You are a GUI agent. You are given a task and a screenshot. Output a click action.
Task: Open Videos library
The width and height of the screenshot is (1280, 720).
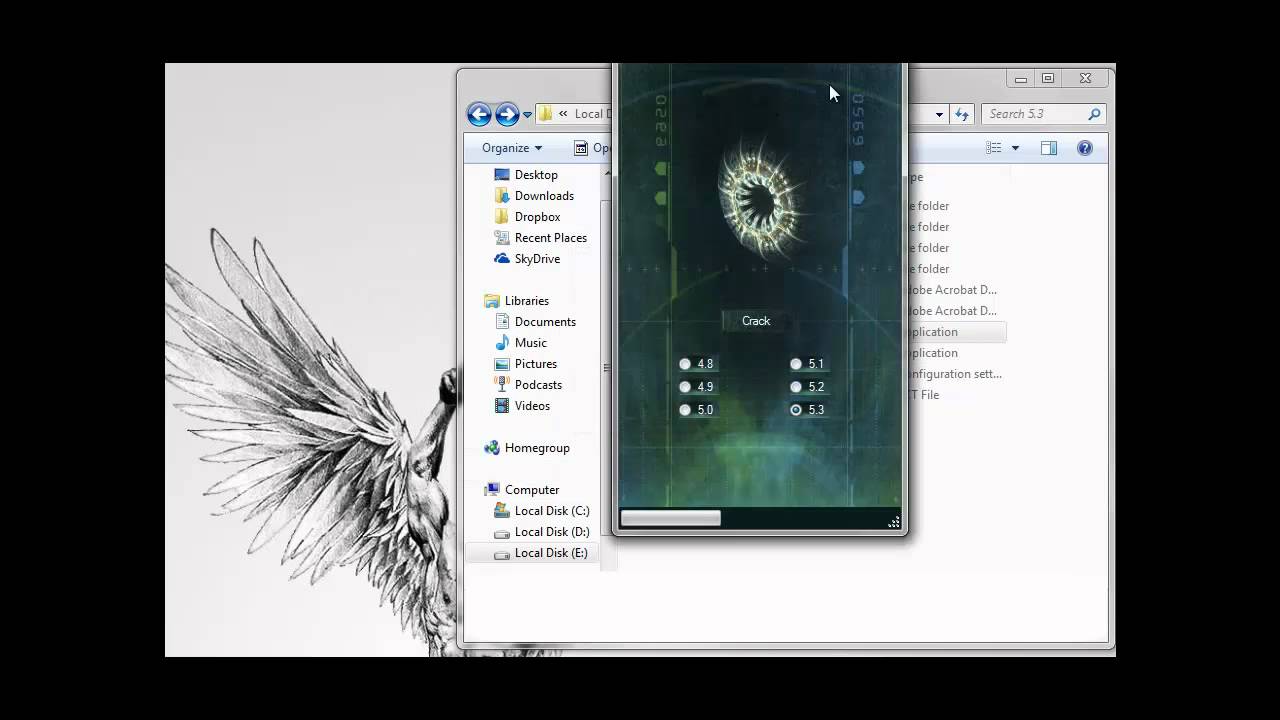click(x=532, y=406)
